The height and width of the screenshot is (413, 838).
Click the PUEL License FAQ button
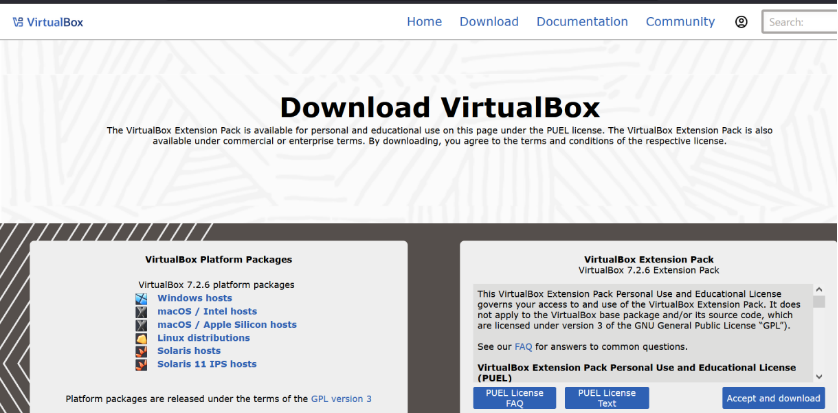[515, 398]
